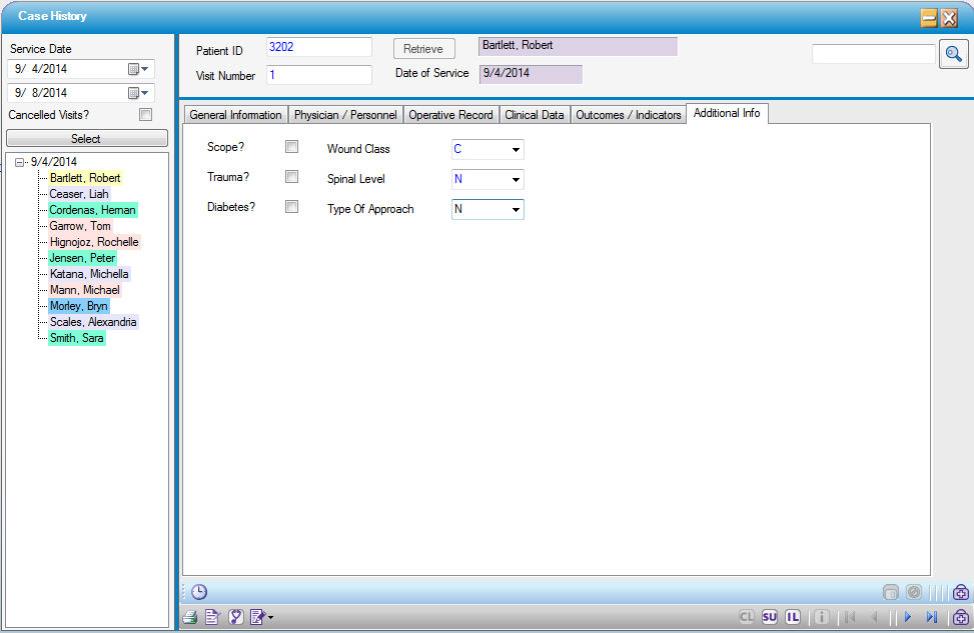Click the query binoculars icon in the toolbar
Screen dimensions: 974x633
(x=235, y=617)
